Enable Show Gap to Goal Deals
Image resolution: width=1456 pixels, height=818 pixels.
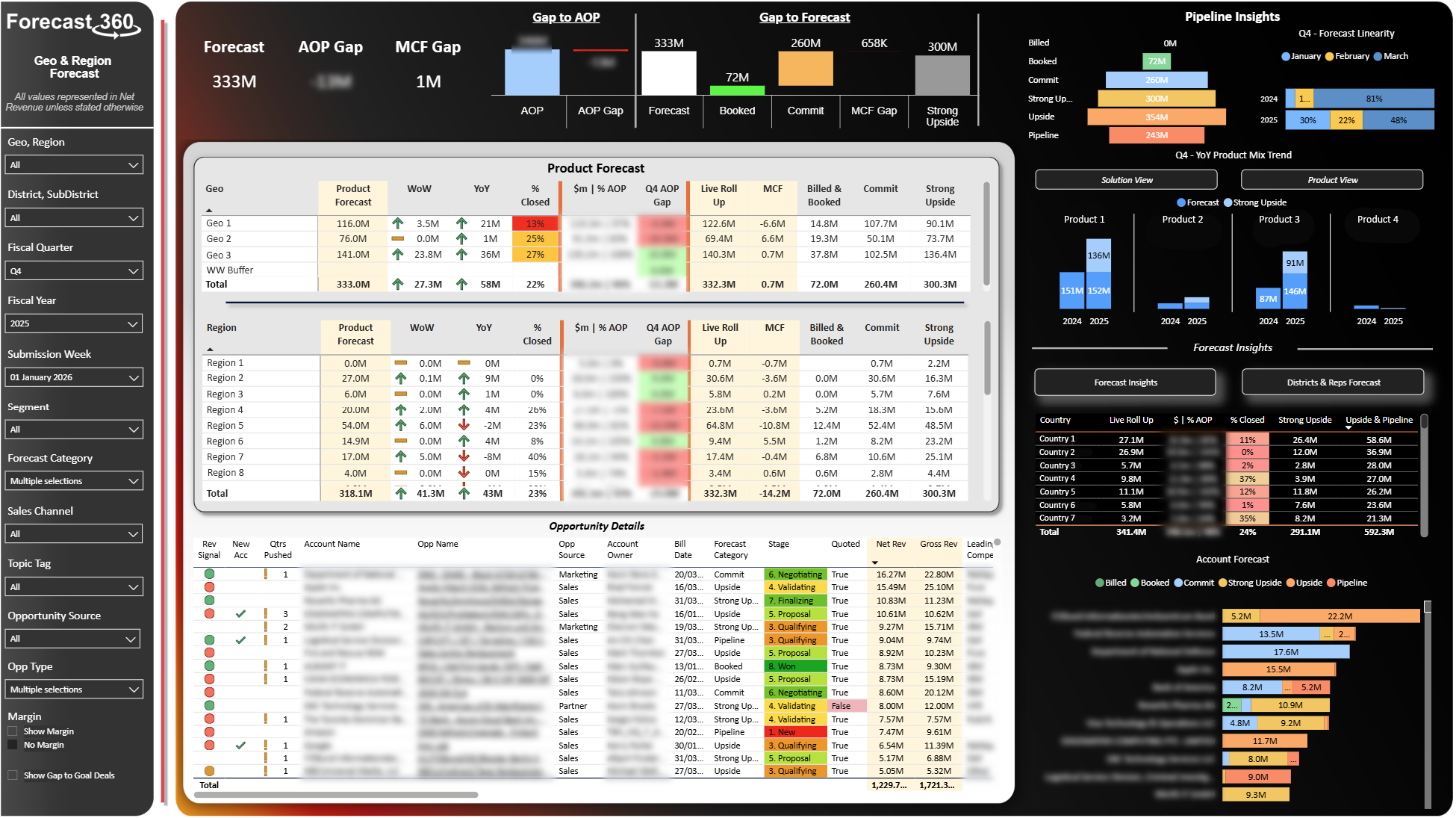pos(12,775)
